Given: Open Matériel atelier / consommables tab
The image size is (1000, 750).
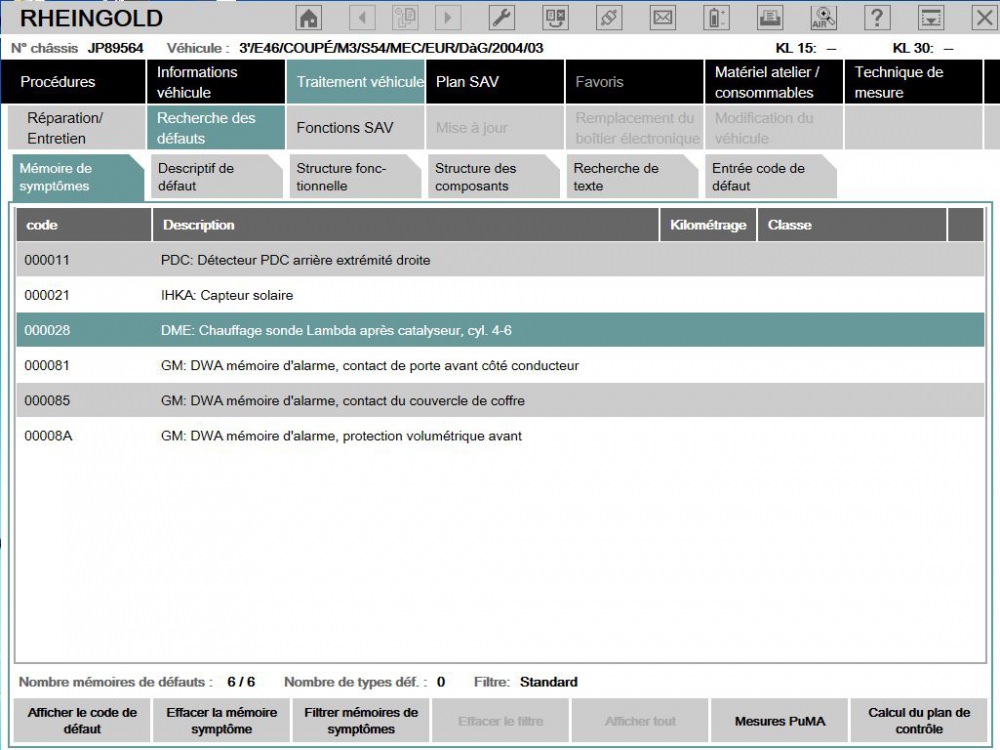Looking at the screenshot, I should point(774,82).
